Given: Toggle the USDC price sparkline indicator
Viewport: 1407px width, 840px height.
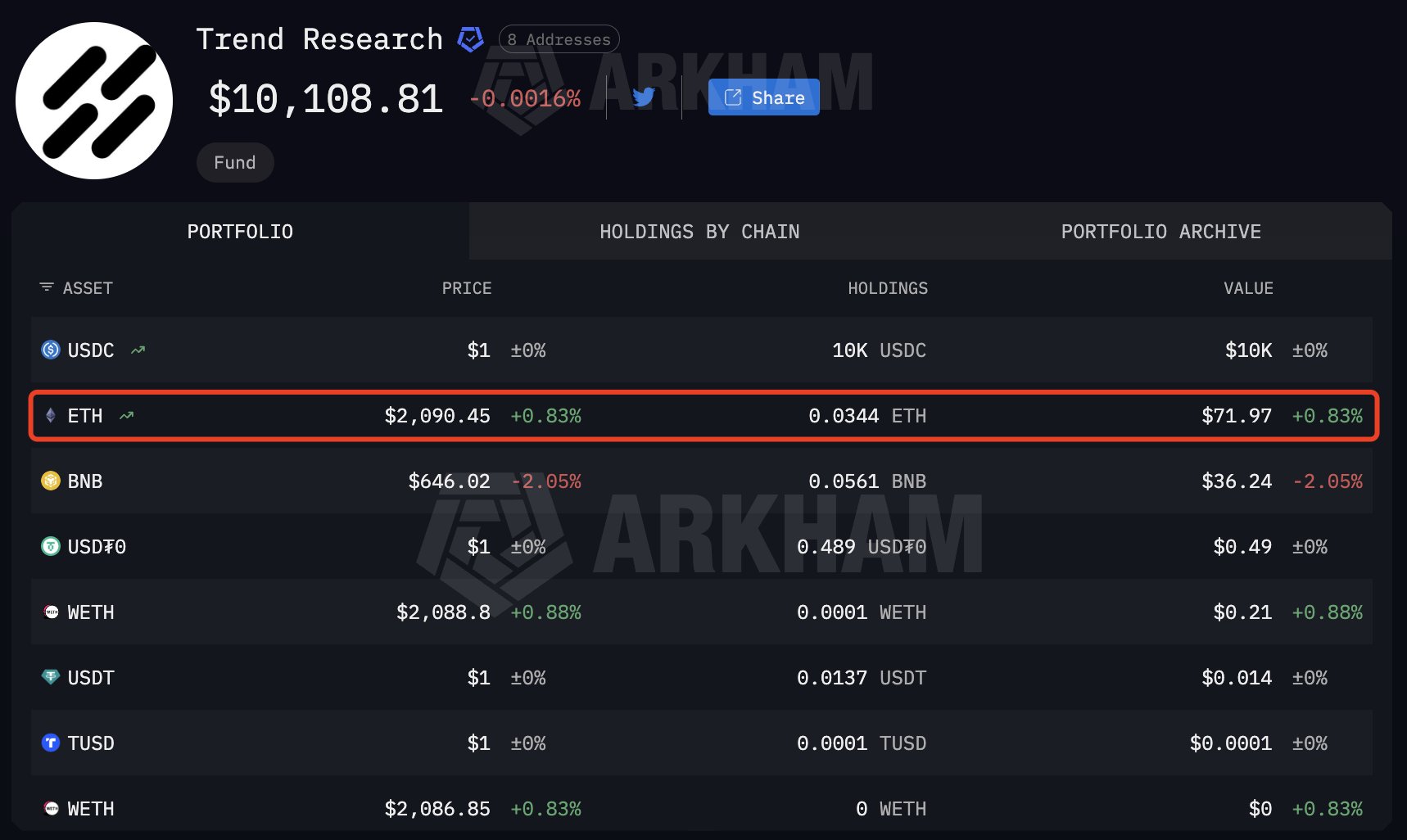Looking at the screenshot, I should pyautogui.click(x=137, y=350).
